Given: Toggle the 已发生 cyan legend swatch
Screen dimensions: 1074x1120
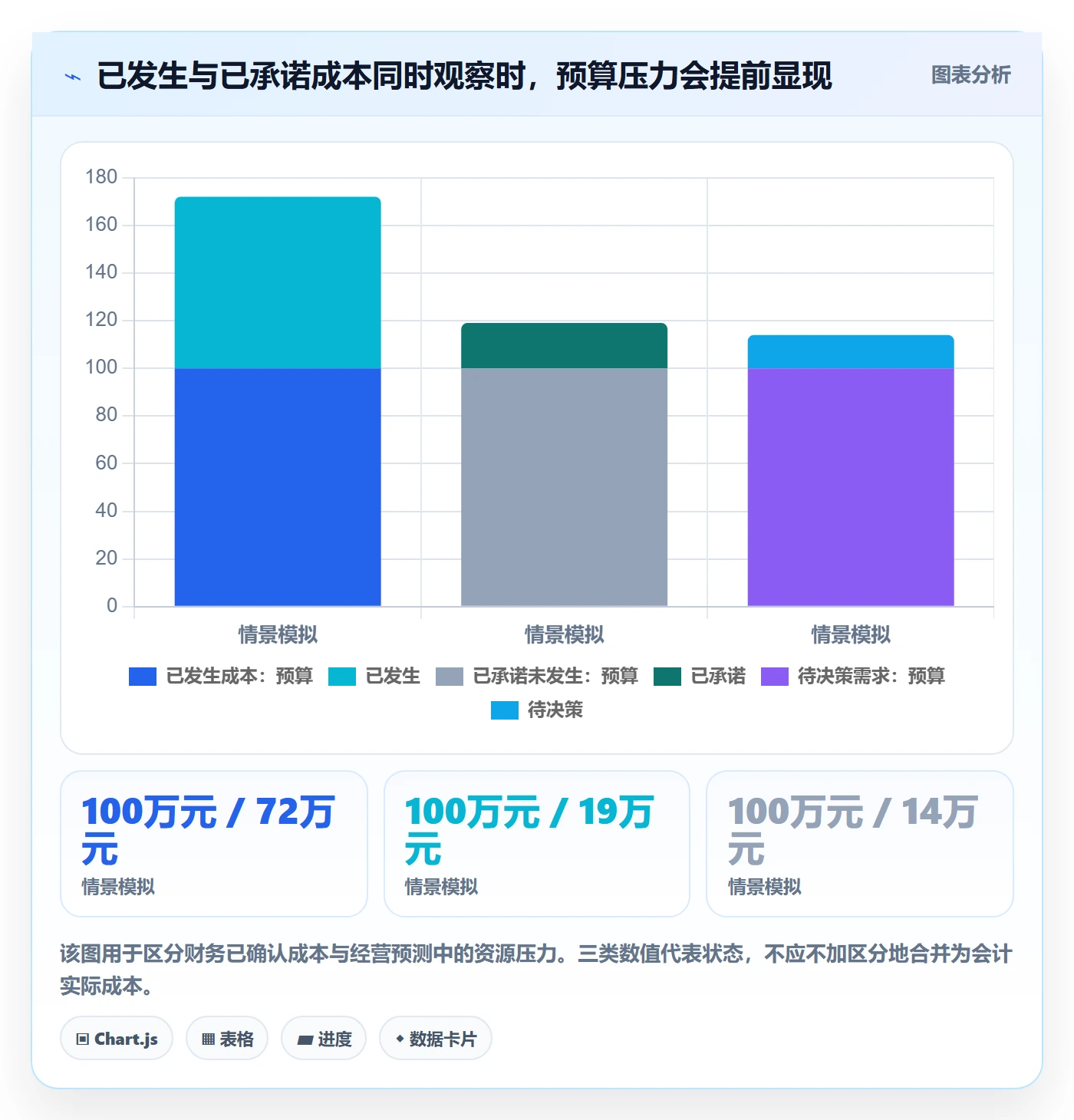Looking at the screenshot, I should pos(342,677).
